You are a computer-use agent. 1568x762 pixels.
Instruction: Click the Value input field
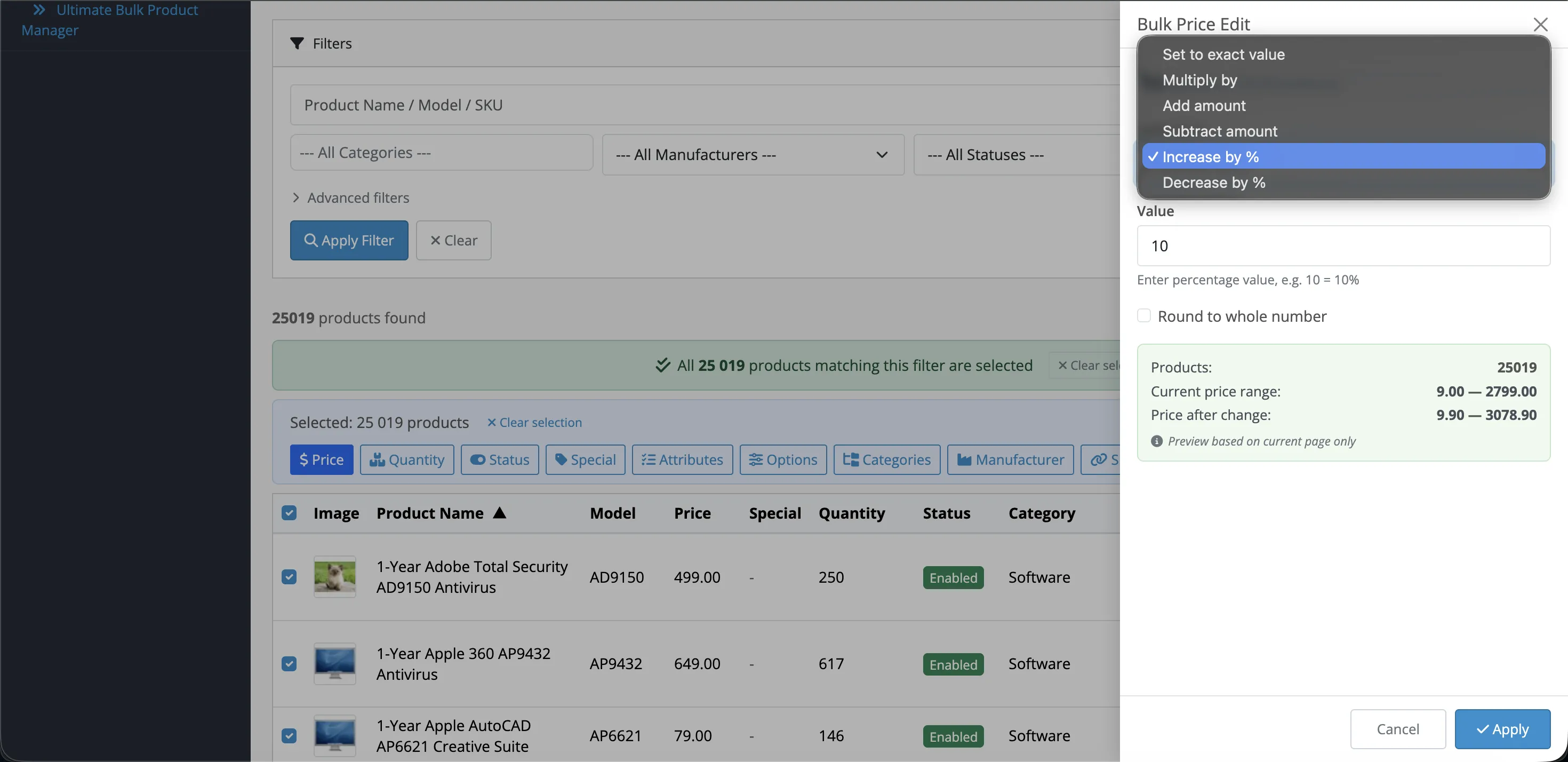pyautogui.click(x=1343, y=245)
